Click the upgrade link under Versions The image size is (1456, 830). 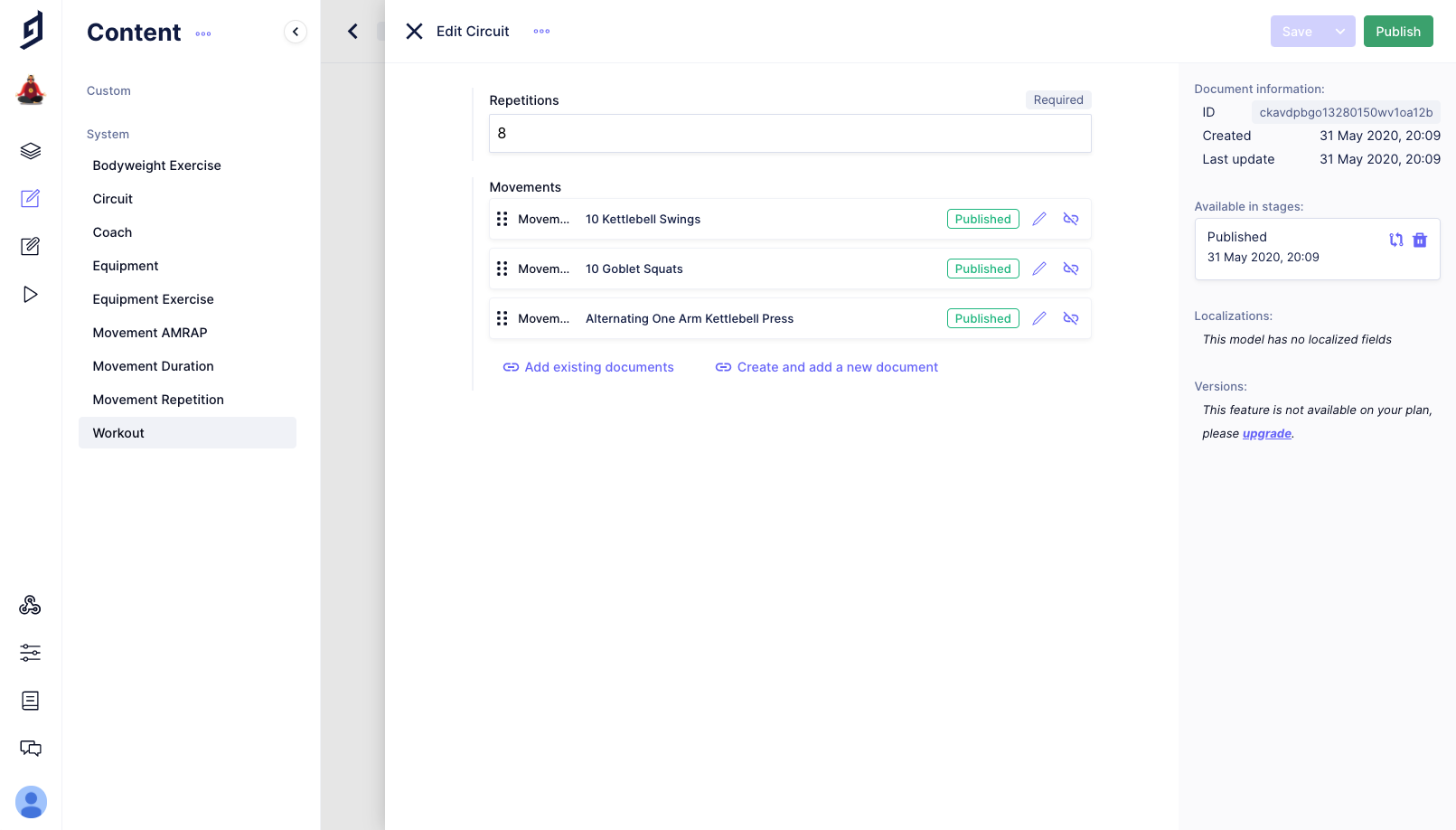(x=1266, y=434)
